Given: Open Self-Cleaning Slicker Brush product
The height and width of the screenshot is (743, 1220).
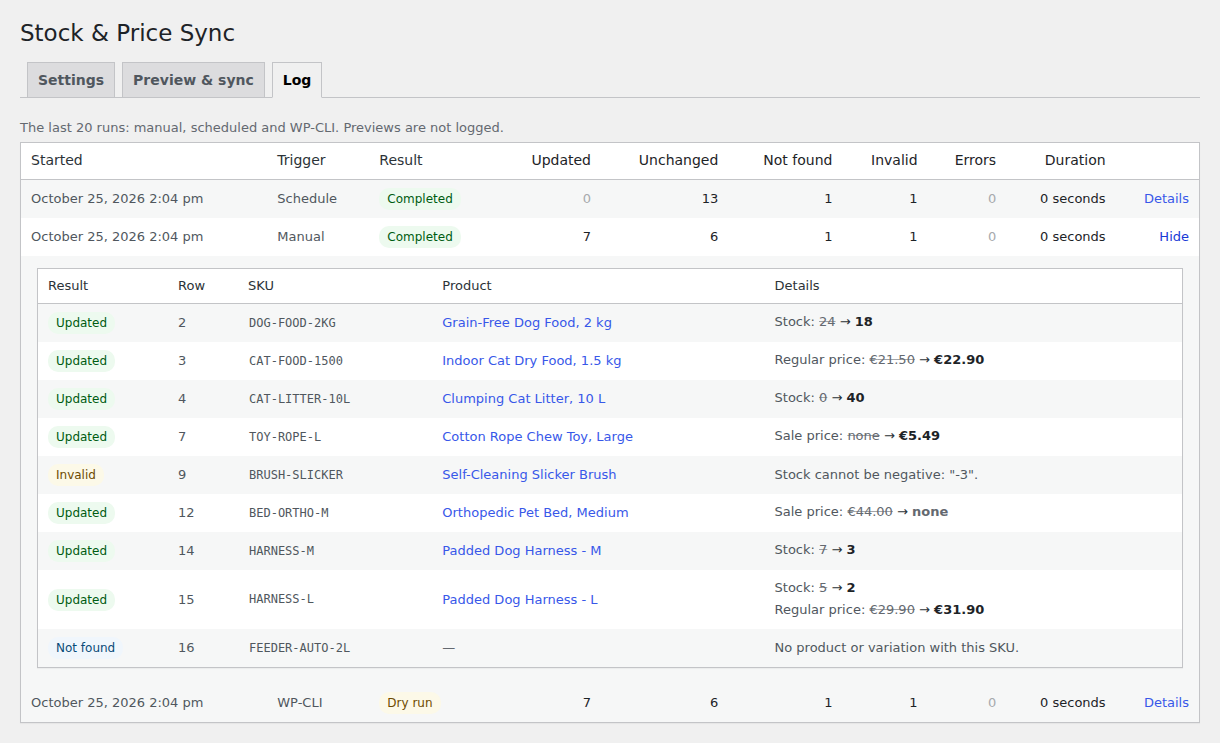Looking at the screenshot, I should point(529,475).
